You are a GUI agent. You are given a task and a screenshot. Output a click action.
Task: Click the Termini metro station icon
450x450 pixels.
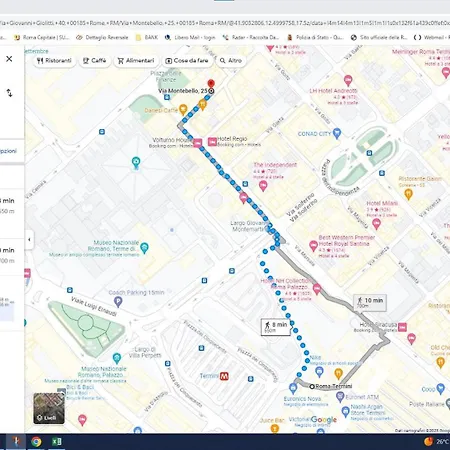coord(224,376)
